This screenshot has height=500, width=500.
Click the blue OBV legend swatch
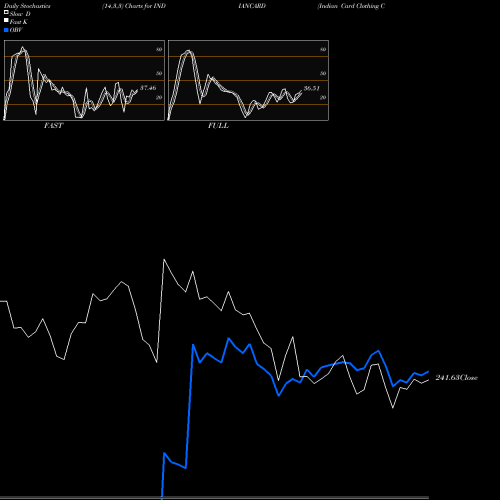[x=6, y=30]
